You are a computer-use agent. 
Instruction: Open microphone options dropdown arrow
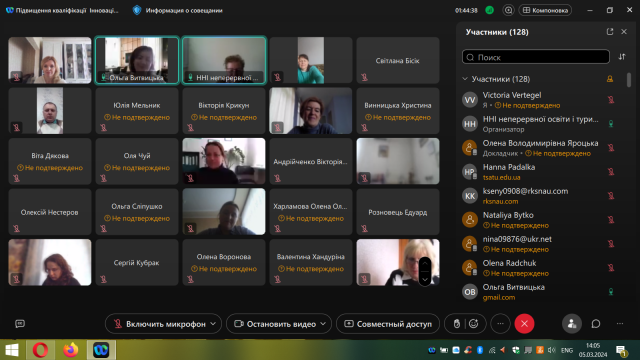213,324
